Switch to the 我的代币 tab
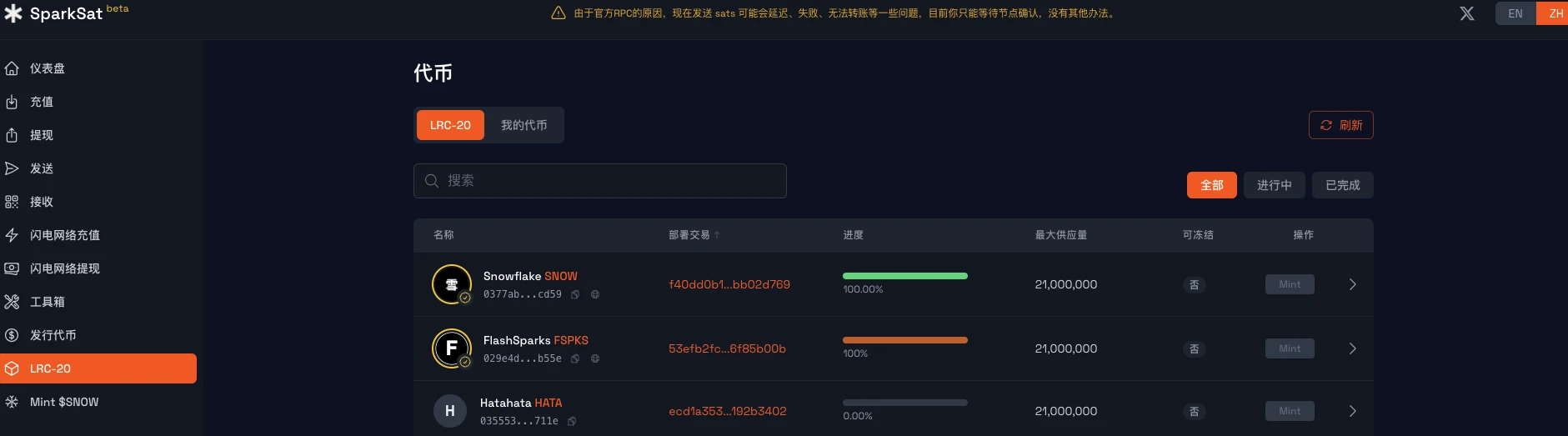The image size is (1568, 436). 524,125
